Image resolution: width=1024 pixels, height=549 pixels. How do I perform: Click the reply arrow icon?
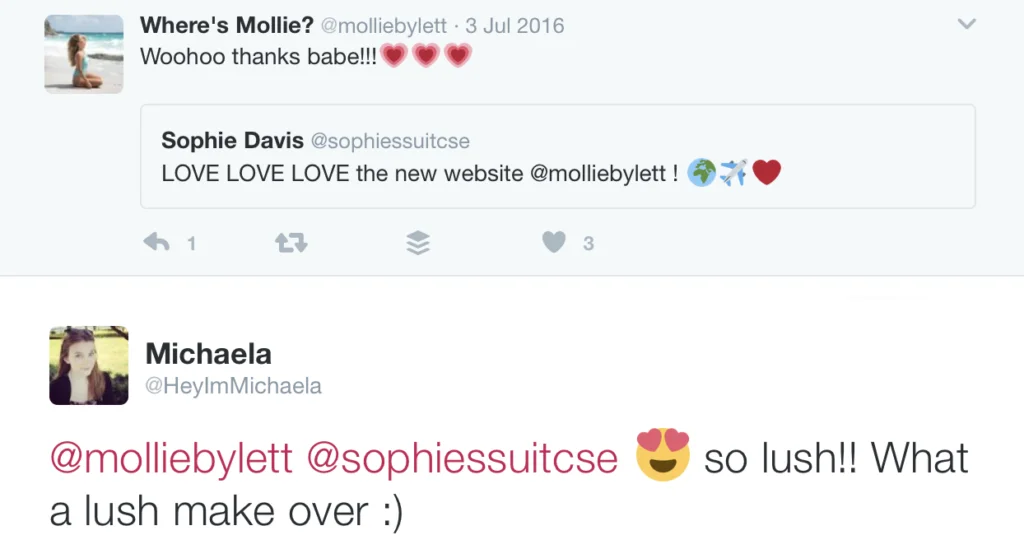click(157, 242)
